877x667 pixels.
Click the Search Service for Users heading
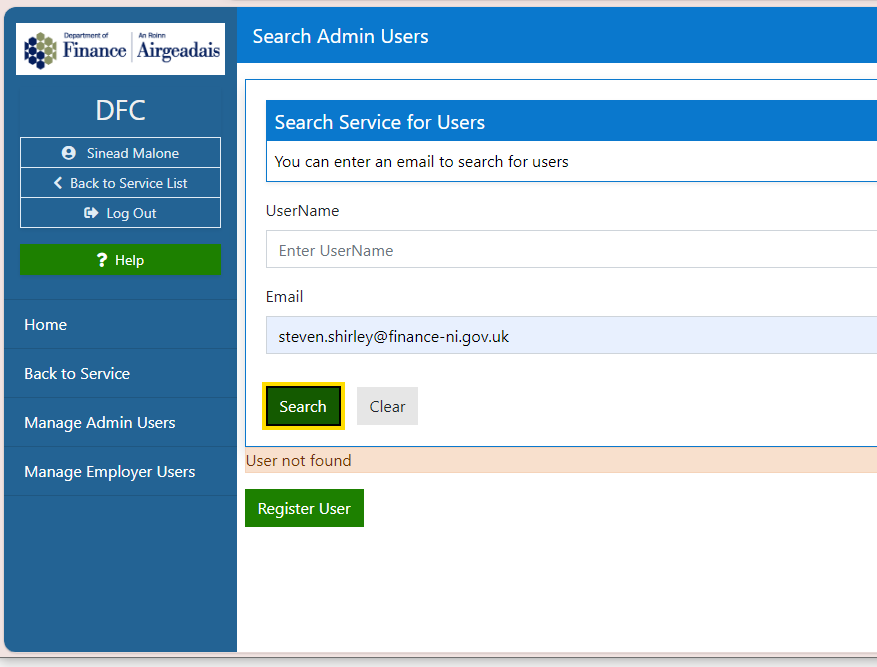[x=380, y=122]
